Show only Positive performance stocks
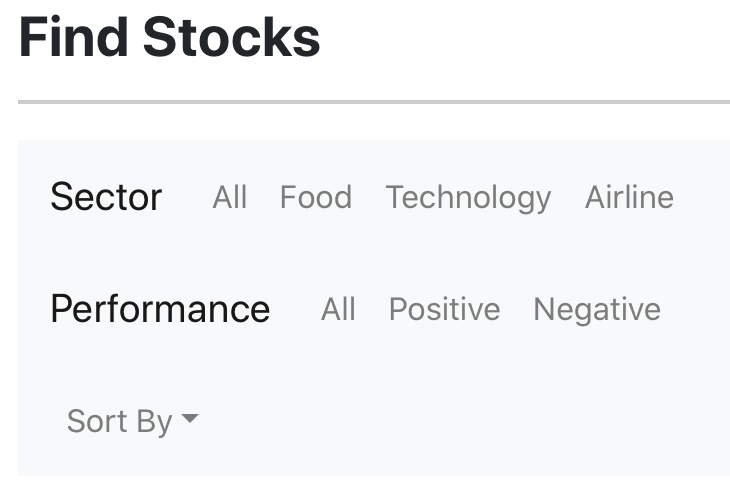 pyautogui.click(x=445, y=309)
